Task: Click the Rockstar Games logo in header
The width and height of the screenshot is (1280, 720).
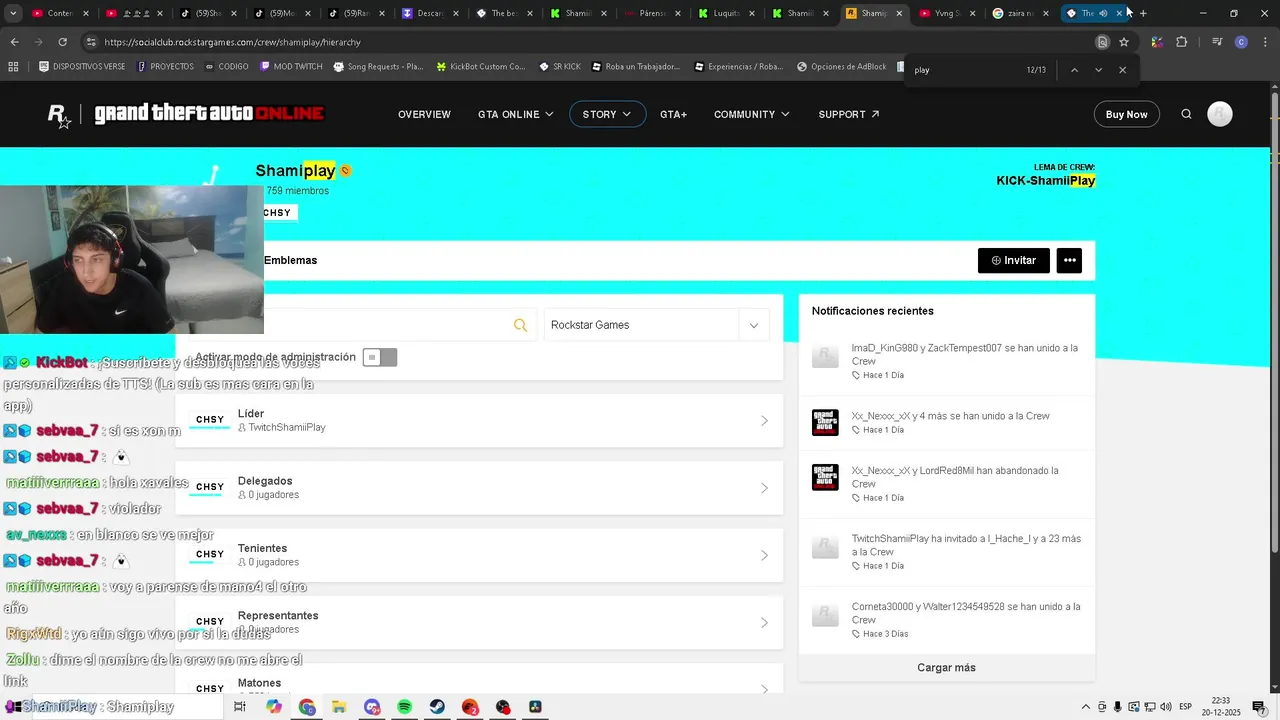Action: coord(60,115)
